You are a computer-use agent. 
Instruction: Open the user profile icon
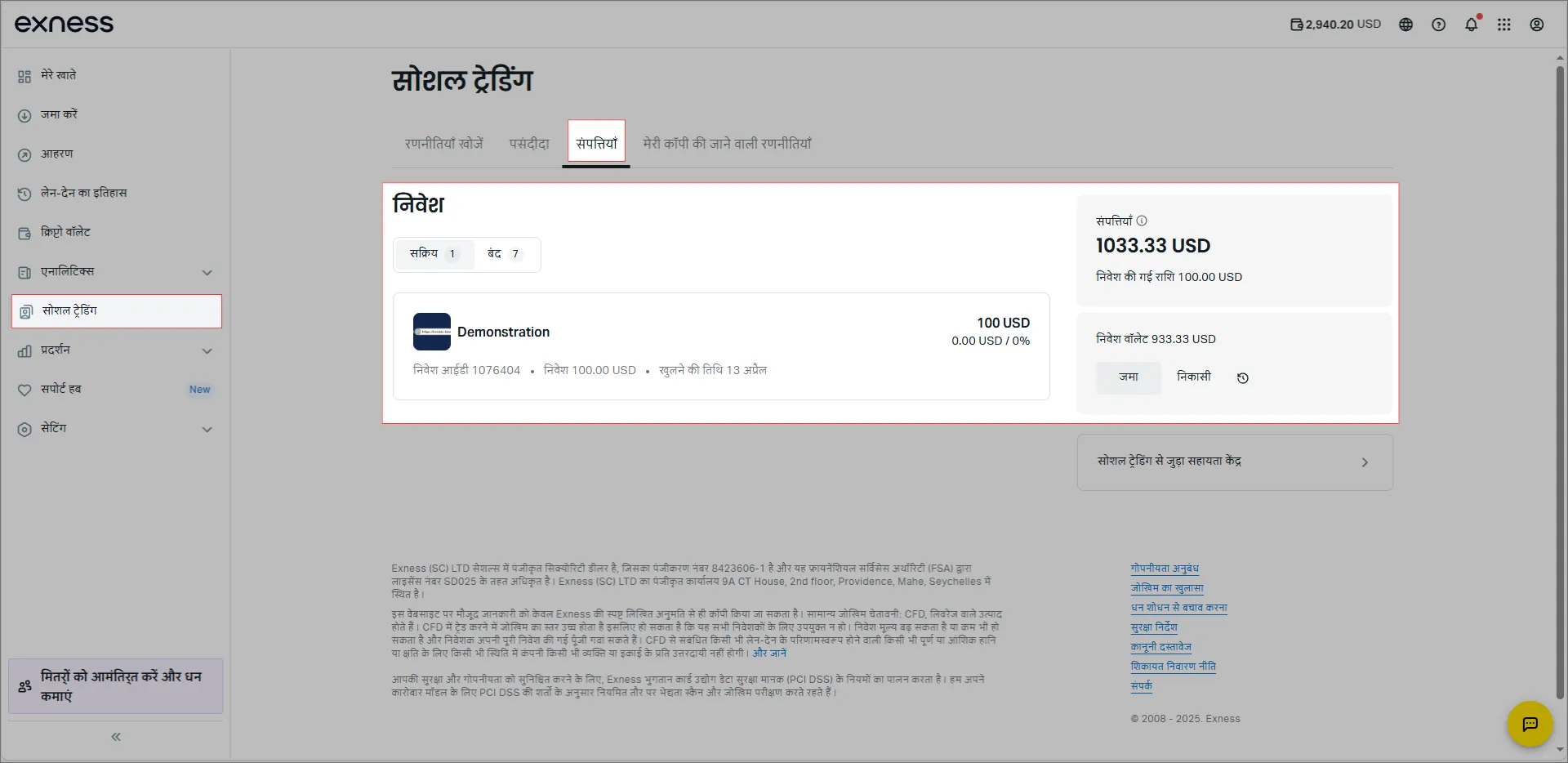[1536, 25]
